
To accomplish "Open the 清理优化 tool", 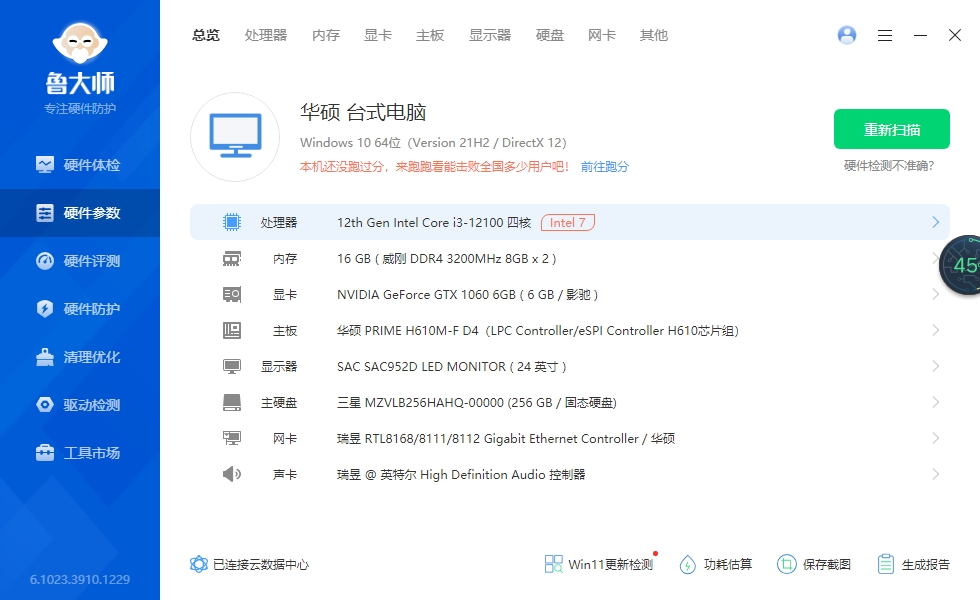I will point(80,356).
